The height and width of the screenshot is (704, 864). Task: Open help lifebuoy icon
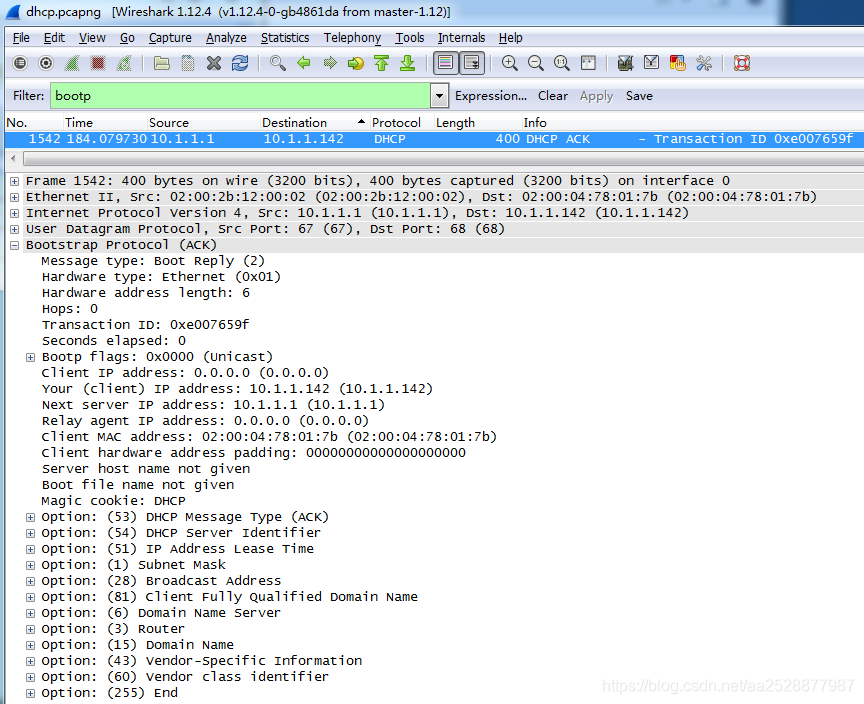pos(742,63)
